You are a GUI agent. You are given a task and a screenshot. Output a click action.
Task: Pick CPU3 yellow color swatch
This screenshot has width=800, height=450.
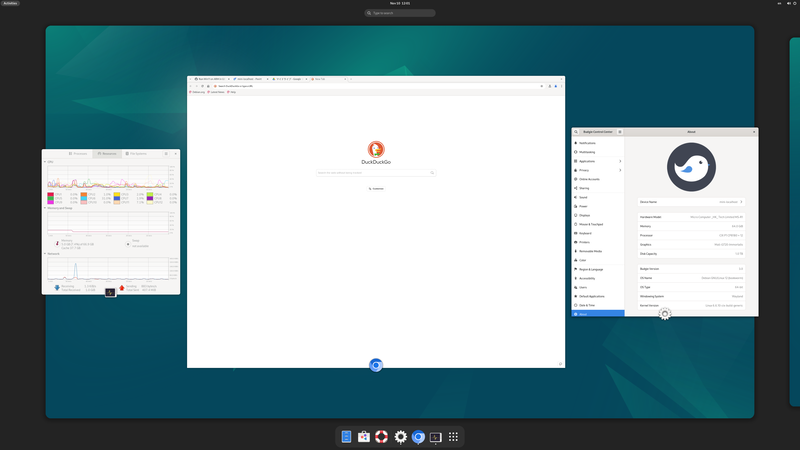coord(117,194)
